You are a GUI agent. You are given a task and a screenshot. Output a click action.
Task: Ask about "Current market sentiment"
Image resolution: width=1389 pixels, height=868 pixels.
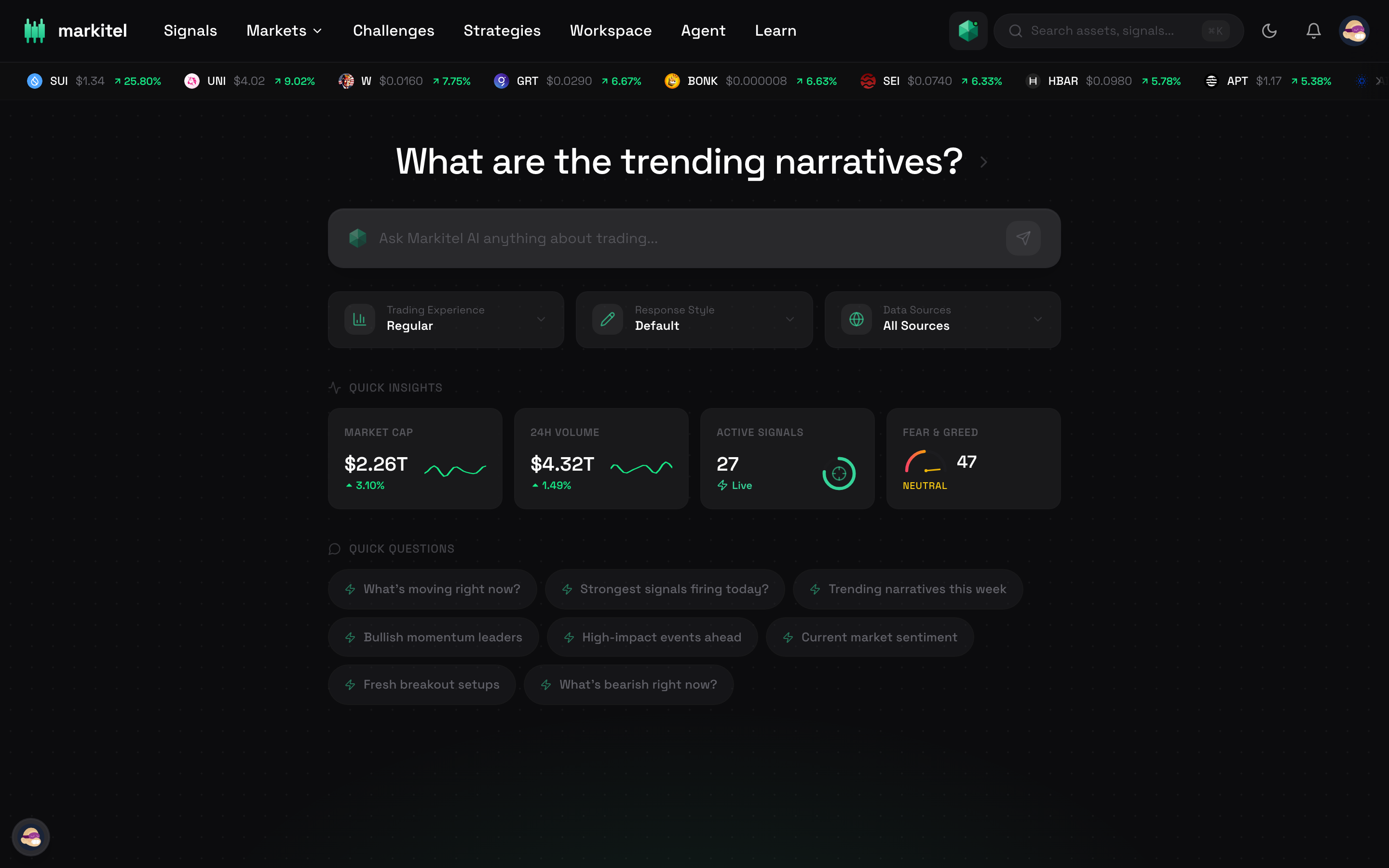coord(870,637)
